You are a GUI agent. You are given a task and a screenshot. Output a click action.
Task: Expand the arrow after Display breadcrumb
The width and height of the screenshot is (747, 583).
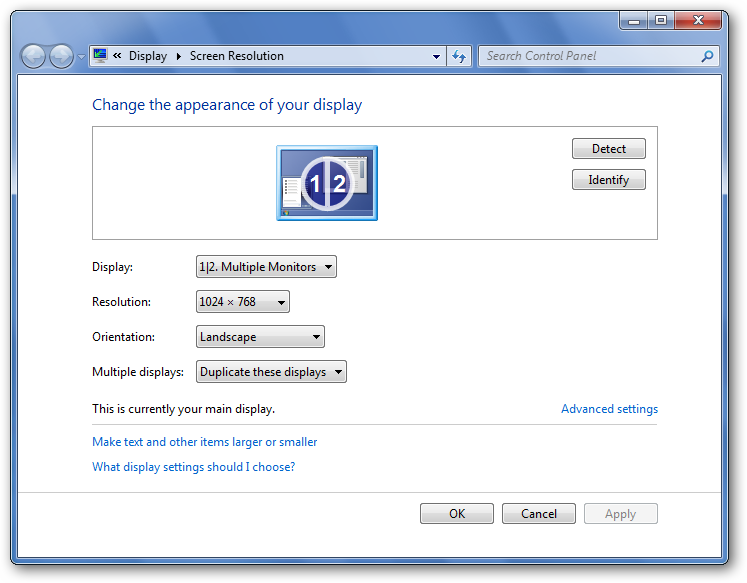[179, 56]
